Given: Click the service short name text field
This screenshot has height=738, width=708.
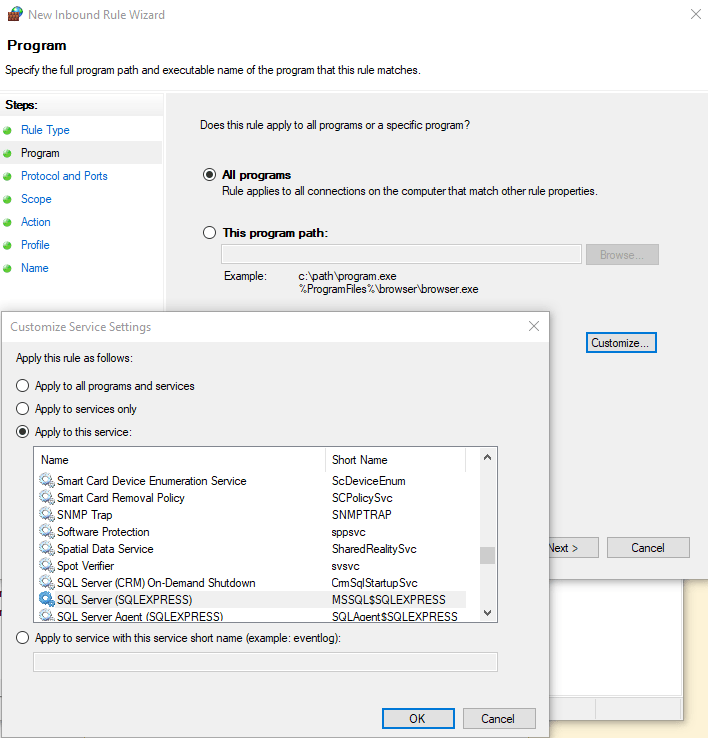Looking at the screenshot, I should tap(265, 662).
